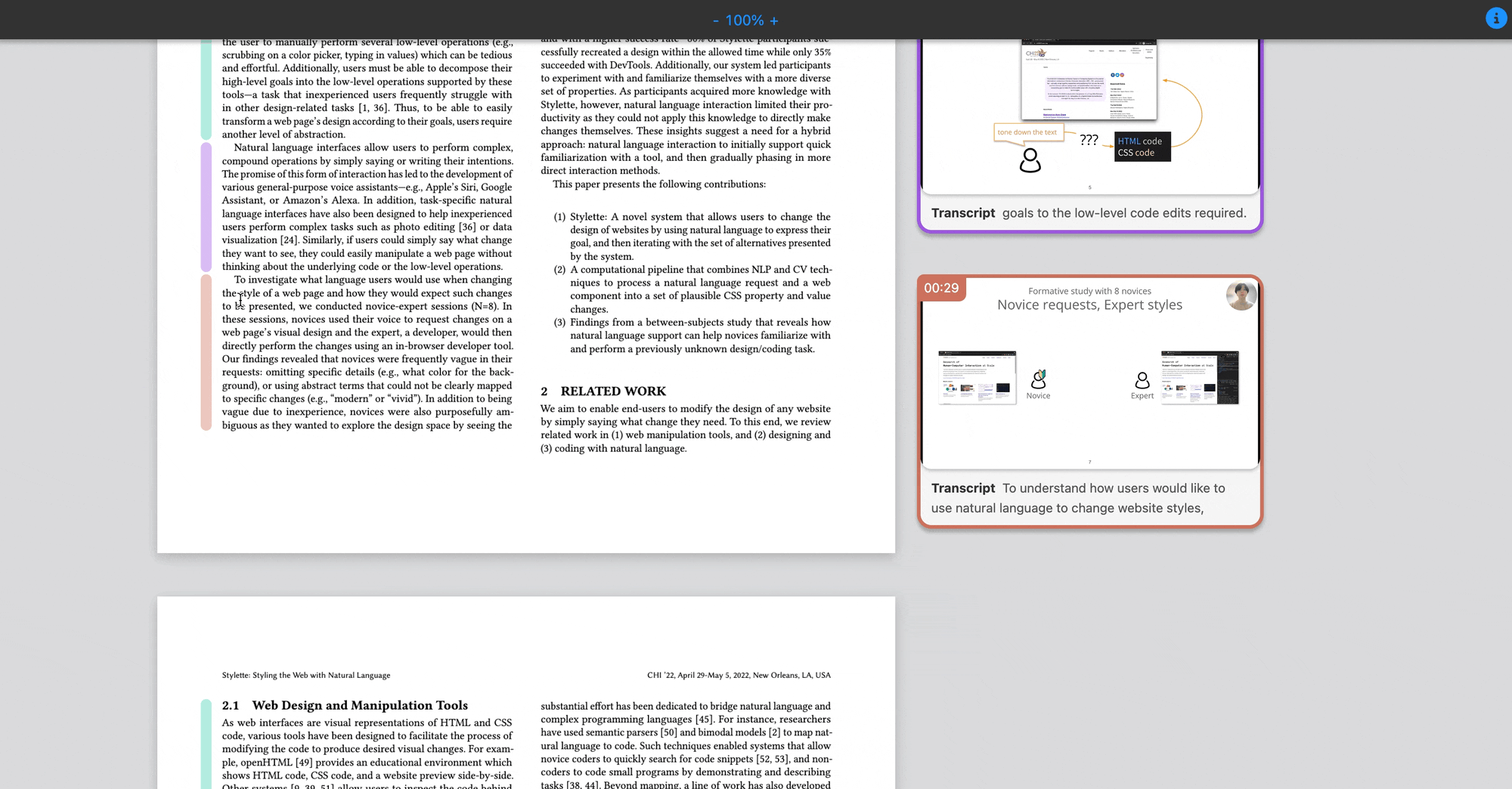Click the teal highlight bar beside first paragraph

click(x=206, y=89)
